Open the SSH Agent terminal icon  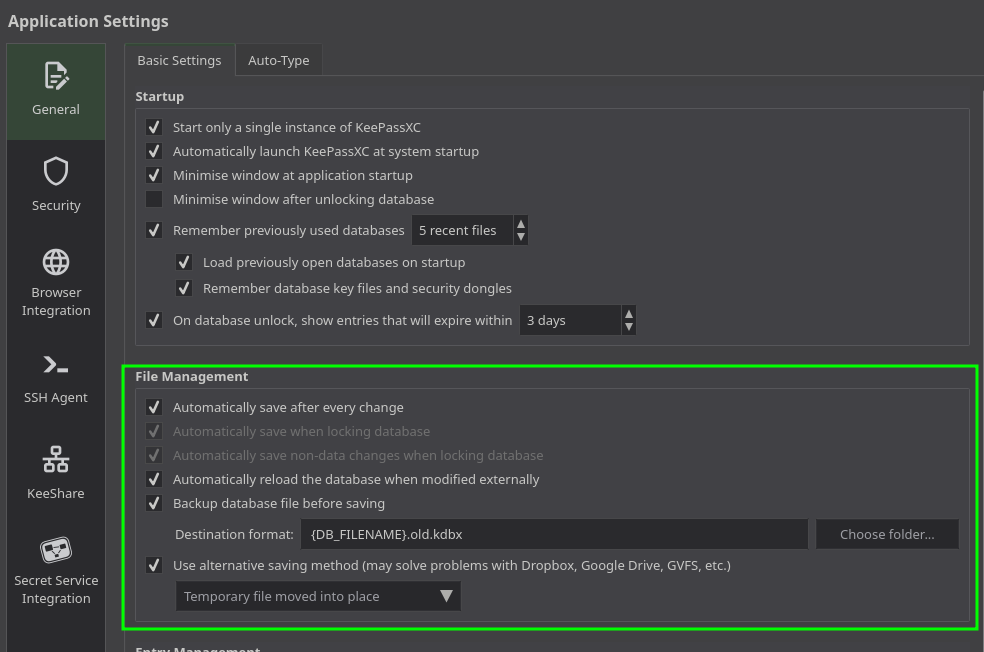(56, 365)
